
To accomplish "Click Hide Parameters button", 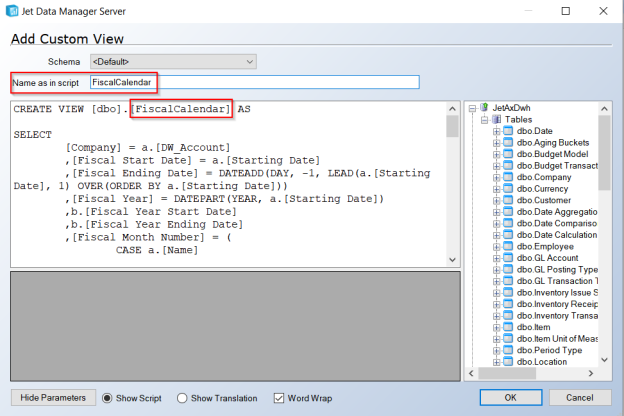I will tap(53, 398).
